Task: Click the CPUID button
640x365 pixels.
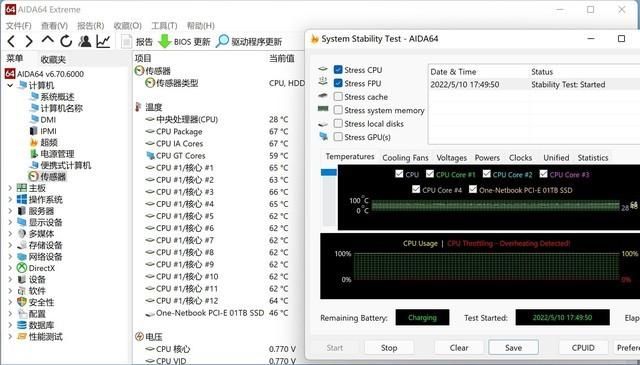Action: coord(583,348)
